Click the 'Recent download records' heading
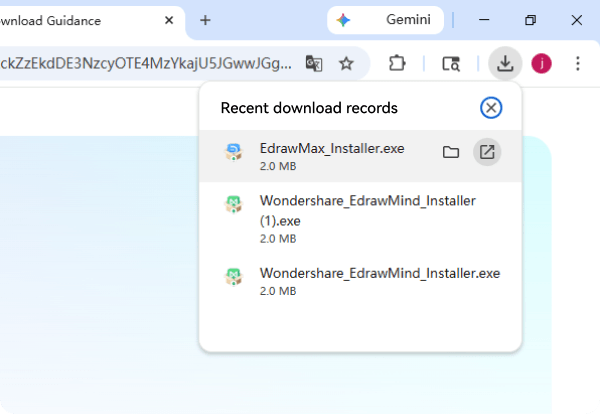Screen dimensions: 600x414 (x=309, y=108)
